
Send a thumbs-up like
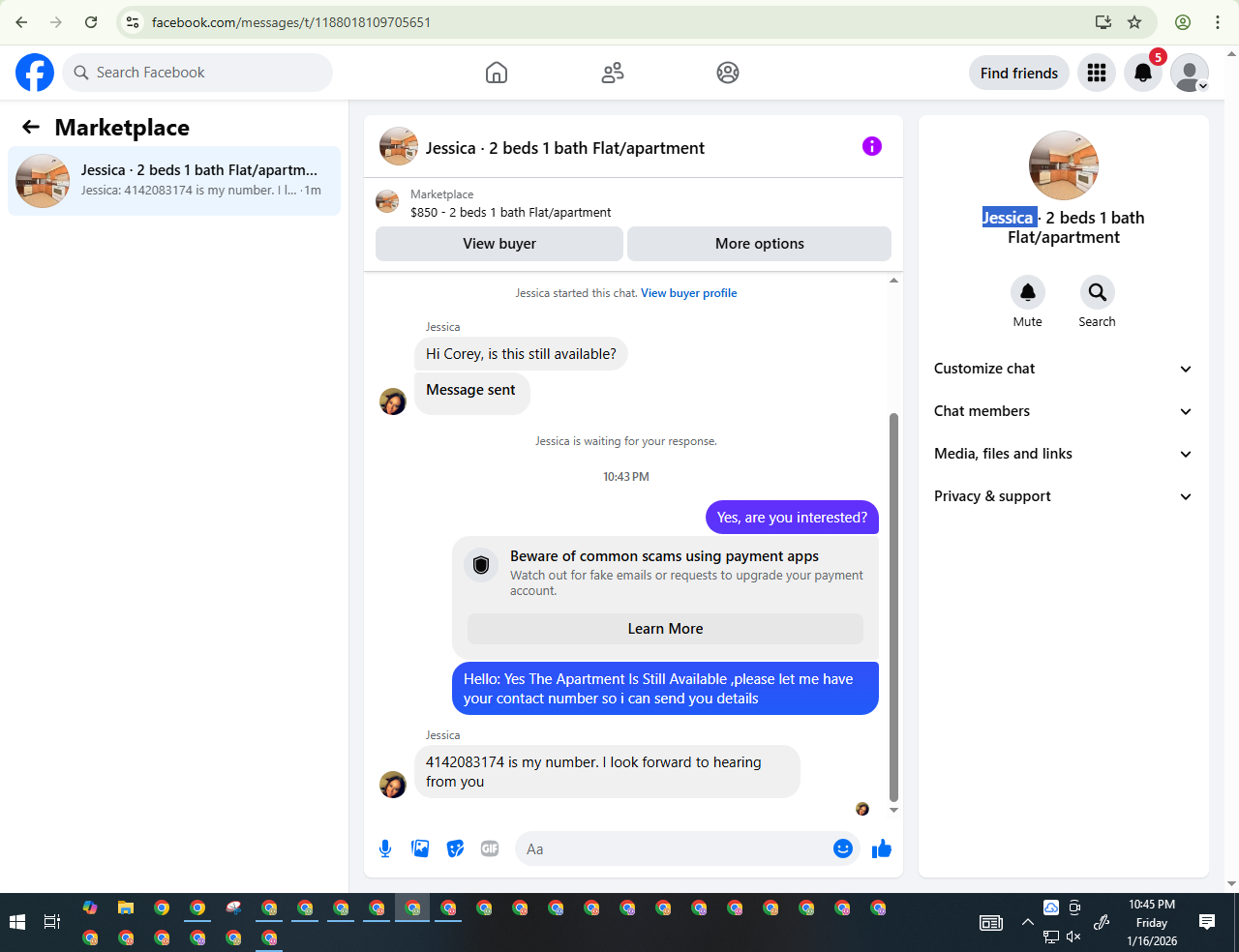[882, 848]
